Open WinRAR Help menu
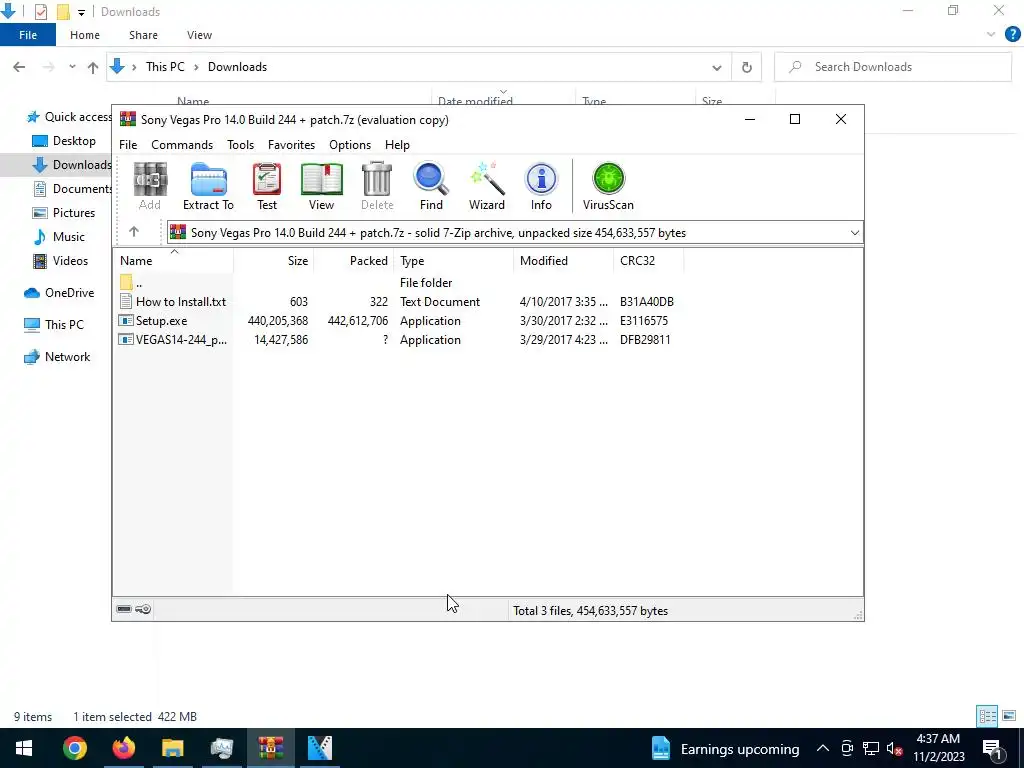The width and height of the screenshot is (1024, 768). tap(397, 145)
